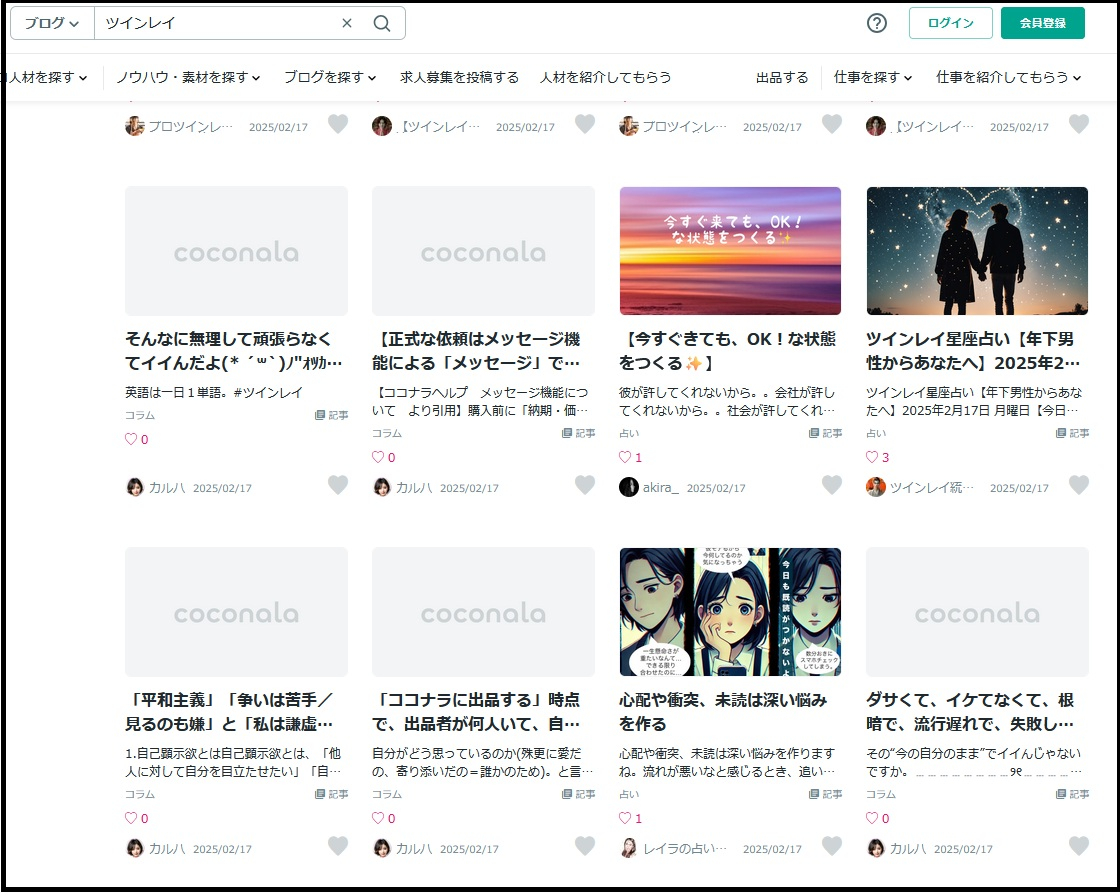Favorite the ココナラに出品する post gray heart

click(585, 846)
